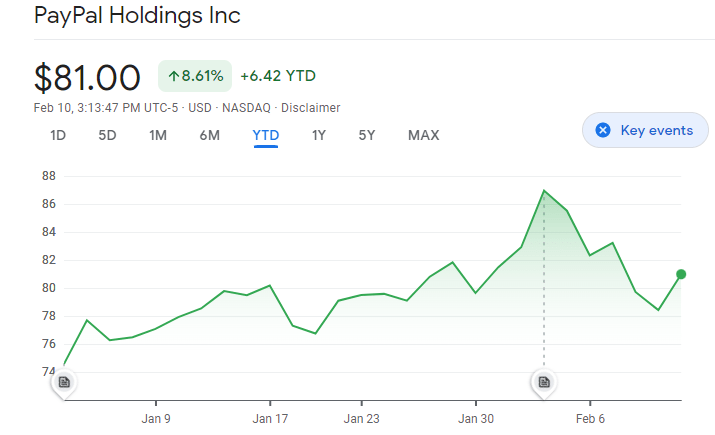
Task: Click the Key events star icon
Action: 602,130
